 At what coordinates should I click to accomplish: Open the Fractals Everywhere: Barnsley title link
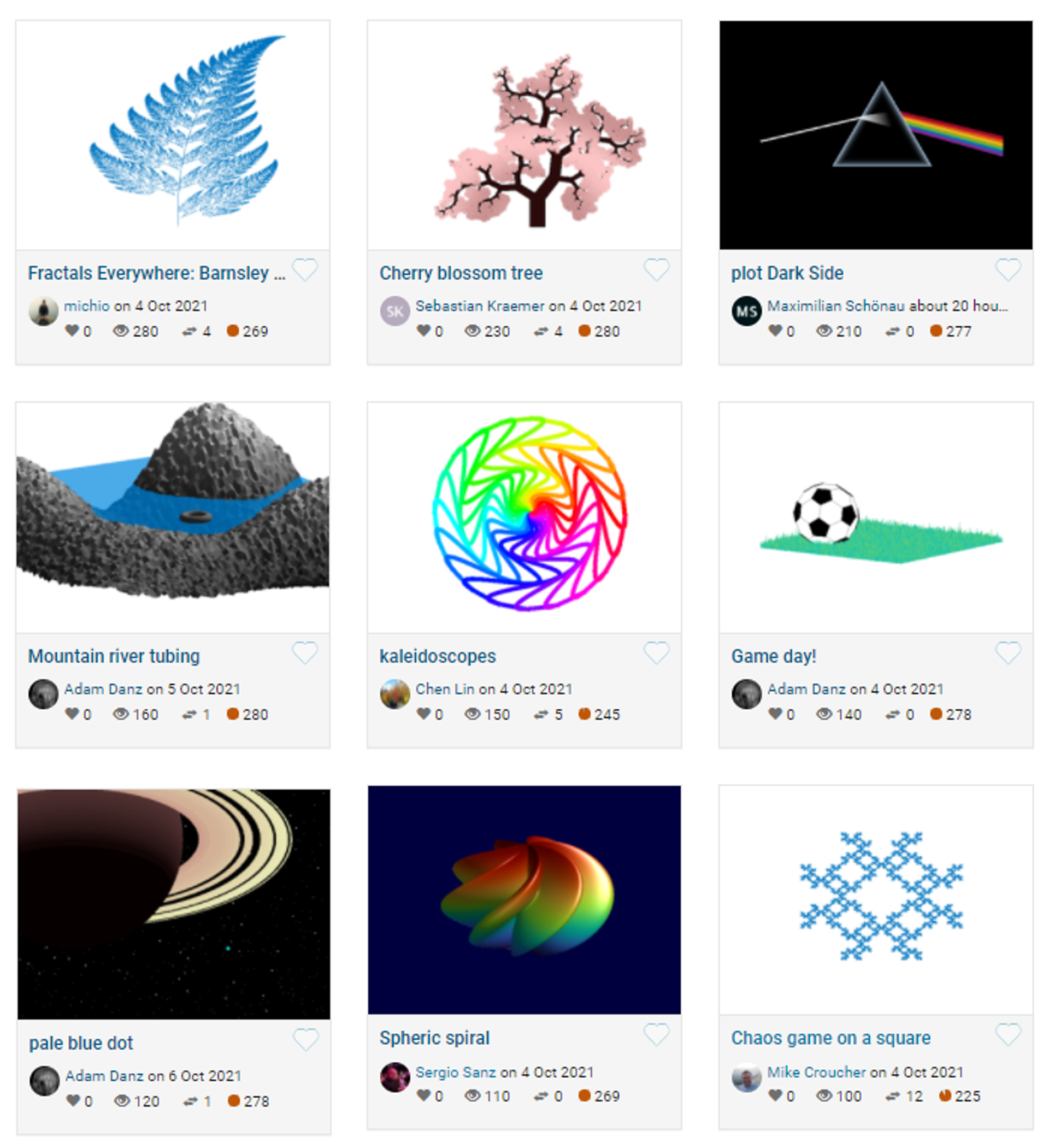pos(157,273)
